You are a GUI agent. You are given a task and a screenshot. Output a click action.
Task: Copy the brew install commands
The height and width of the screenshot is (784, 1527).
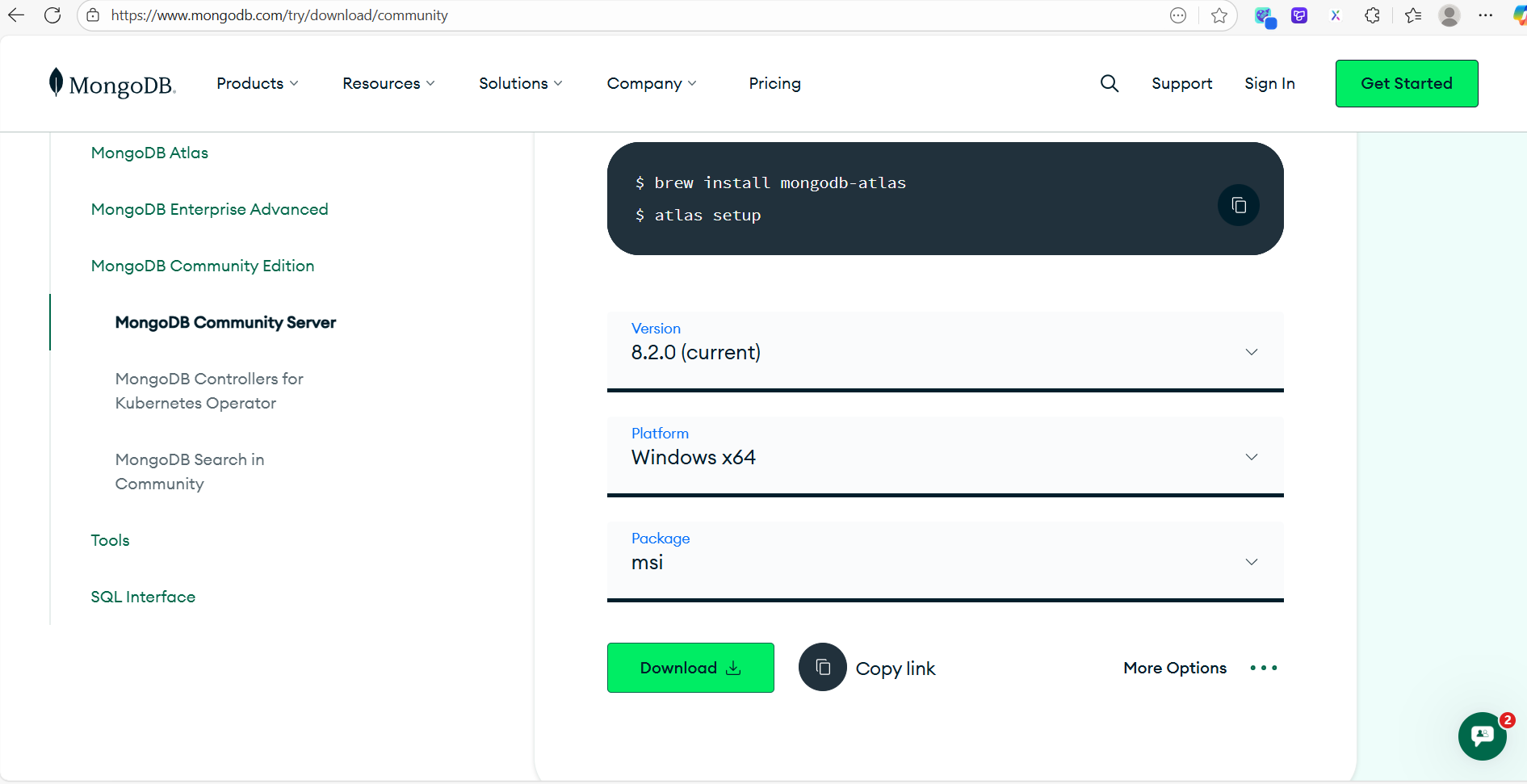tap(1238, 205)
